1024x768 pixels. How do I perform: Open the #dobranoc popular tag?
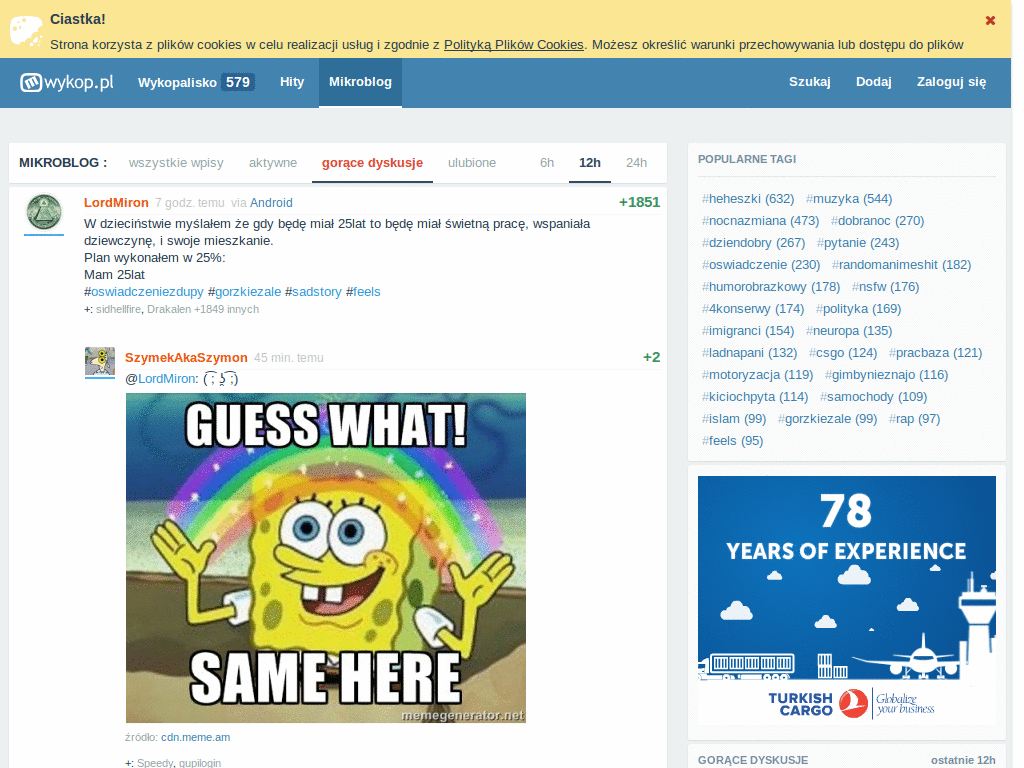coord(877,221)
